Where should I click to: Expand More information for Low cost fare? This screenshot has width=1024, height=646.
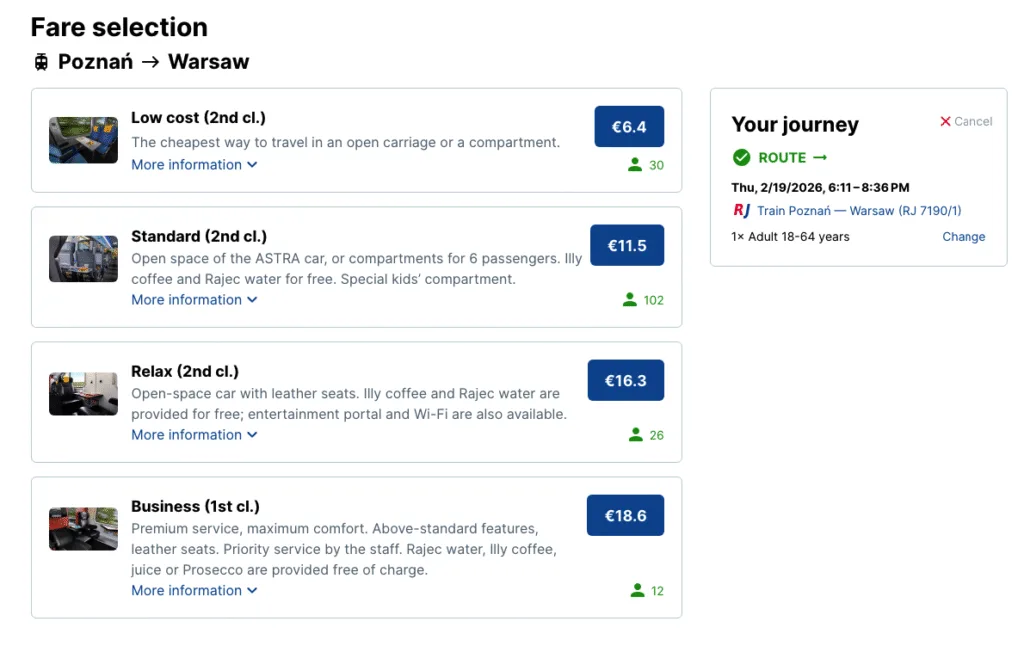[x=194, y=165]
